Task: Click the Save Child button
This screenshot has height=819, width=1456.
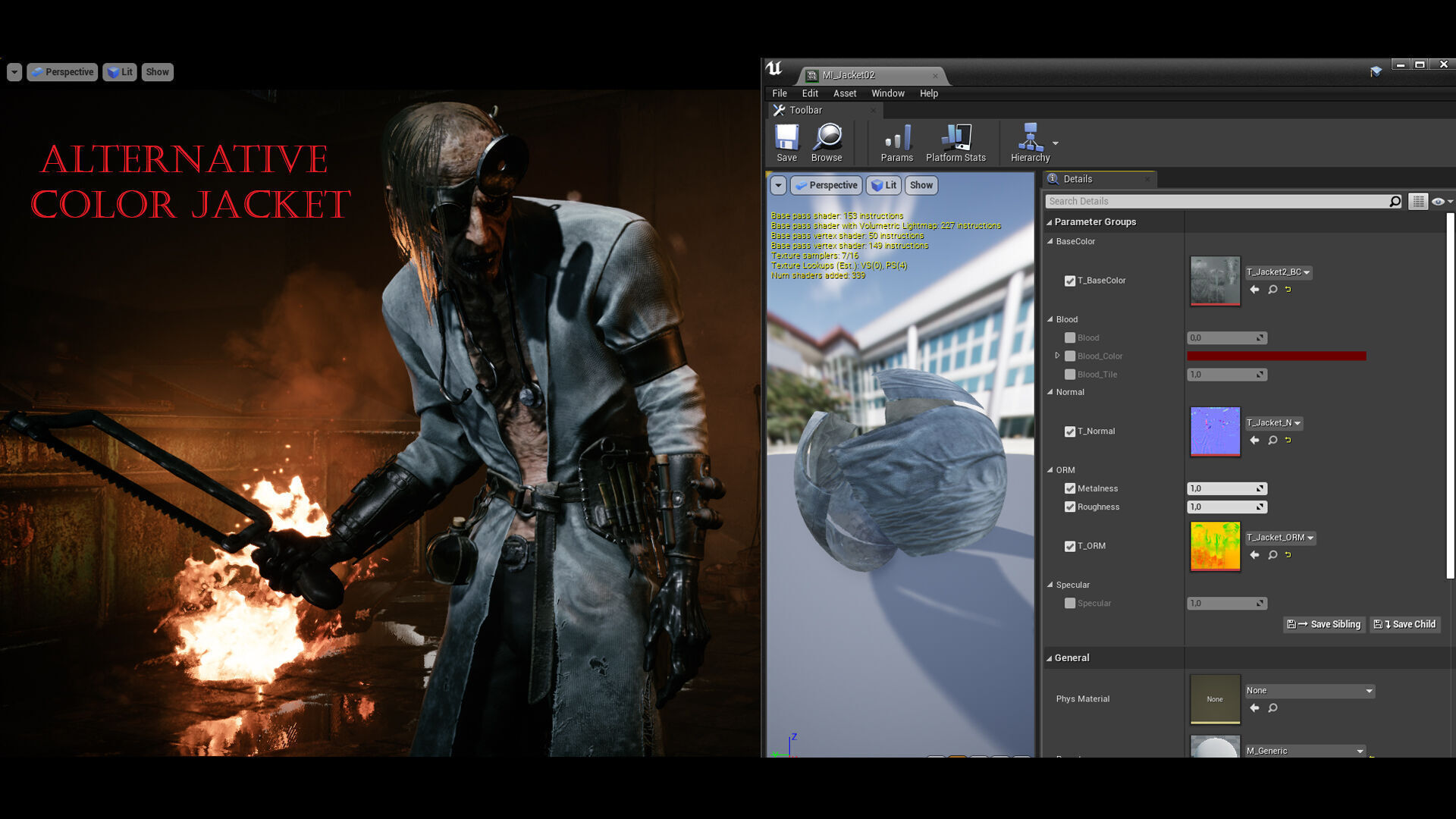Action: (x=1404, y=624)
